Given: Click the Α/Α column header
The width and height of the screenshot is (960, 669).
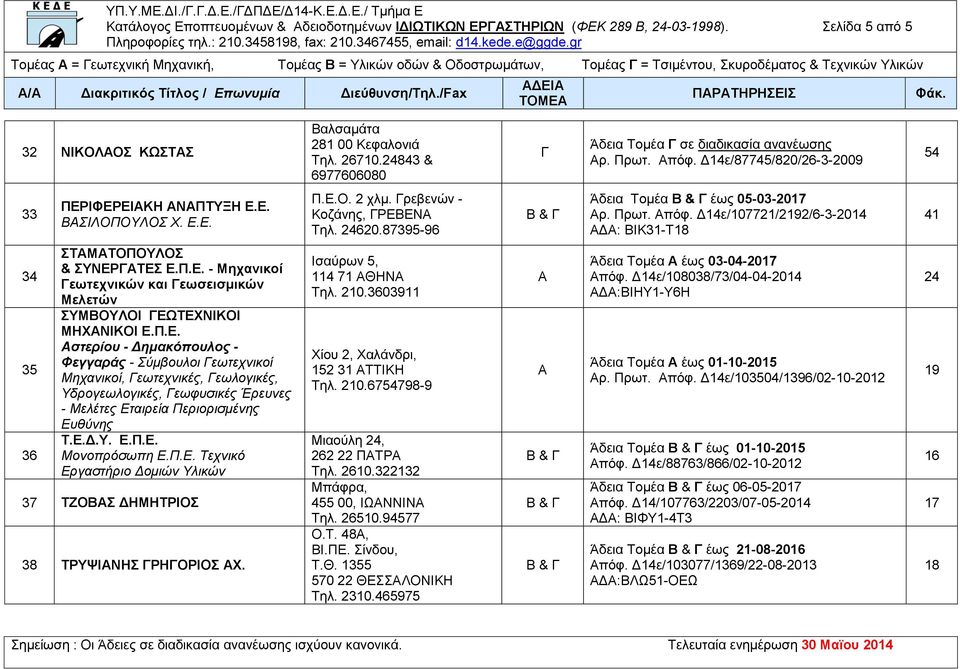Looking at the screenshot, I should coord(29,93).
